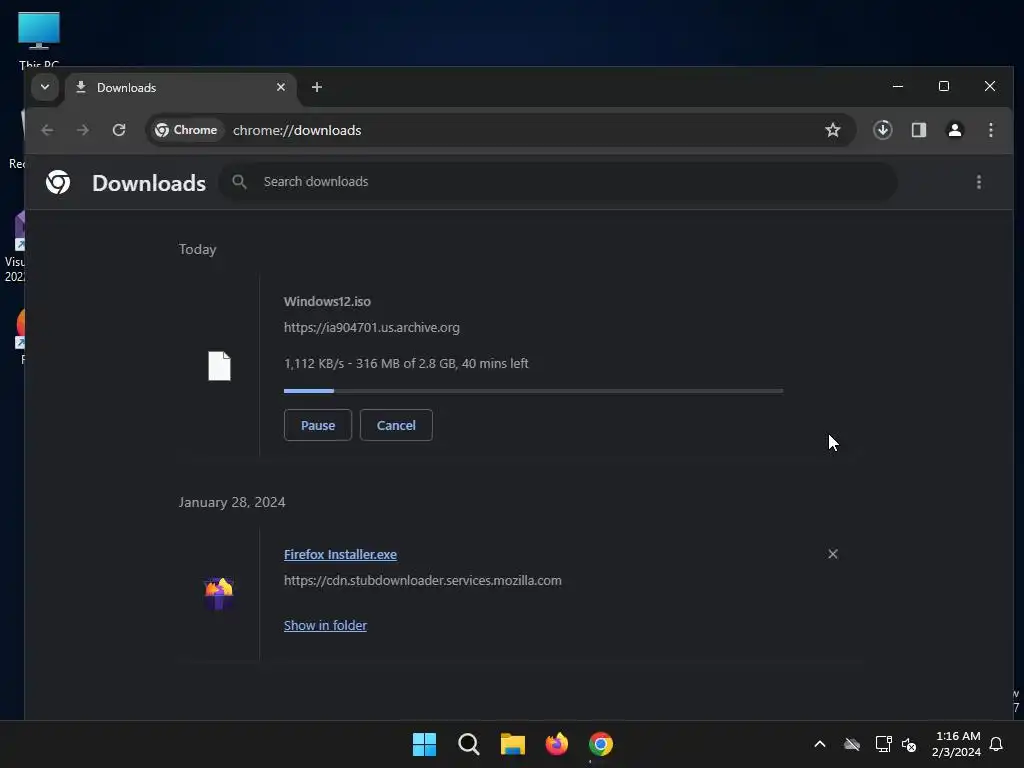Viewport: 1024px width, 768px height.
Task: Focus the address bar showing chrome://downloads
Action: tap(296, 130)
